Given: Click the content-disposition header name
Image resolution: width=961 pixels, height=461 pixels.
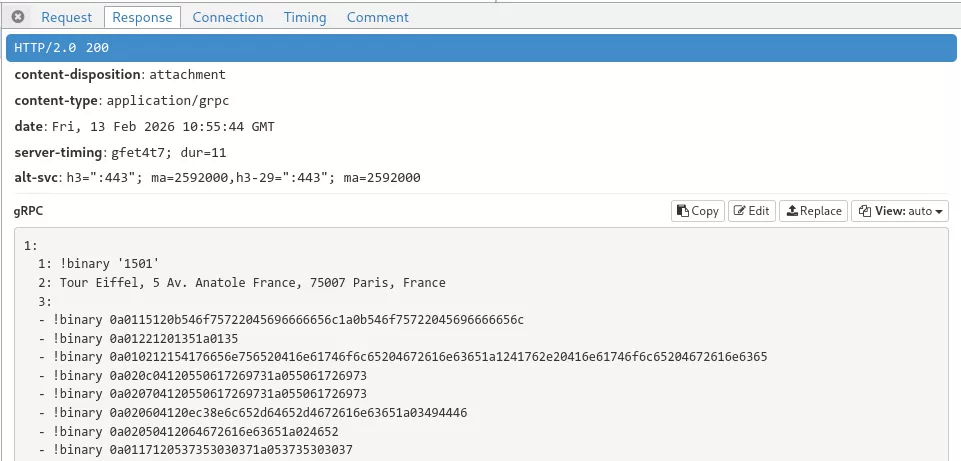Looking at the screenshot, I should coord(78,75).
